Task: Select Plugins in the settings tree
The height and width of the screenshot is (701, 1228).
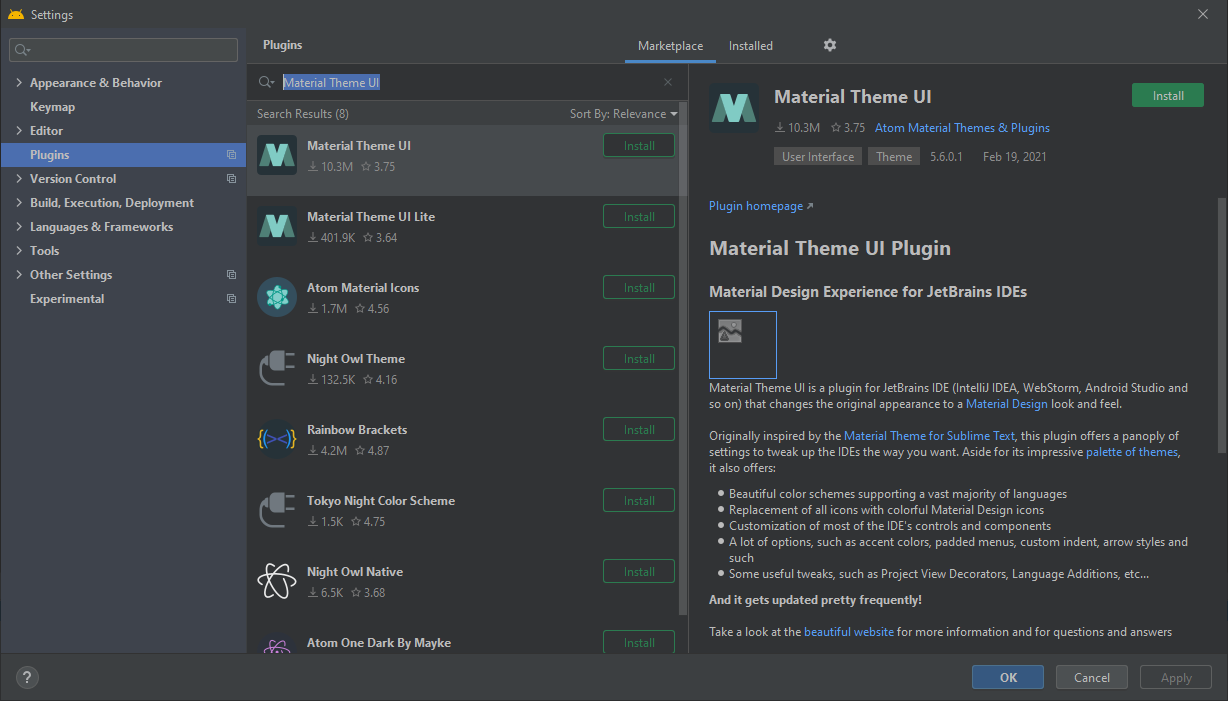Action: pyautogui.click(x=124, y=155)
